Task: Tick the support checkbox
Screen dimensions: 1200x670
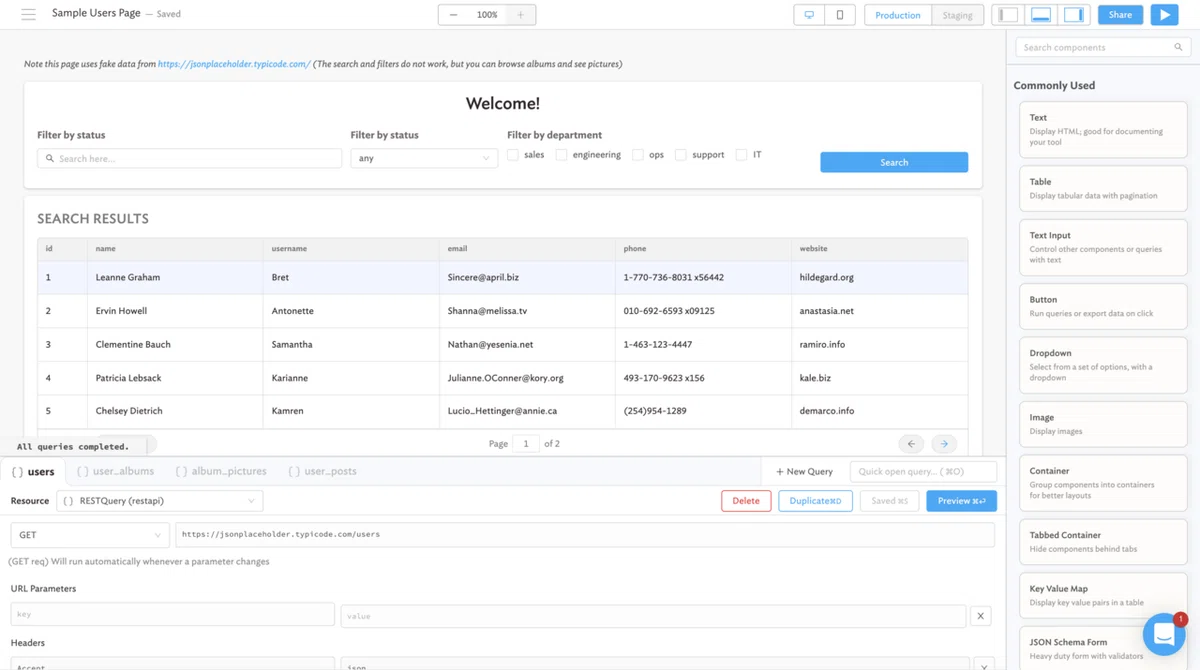Action: pos(680,155)
